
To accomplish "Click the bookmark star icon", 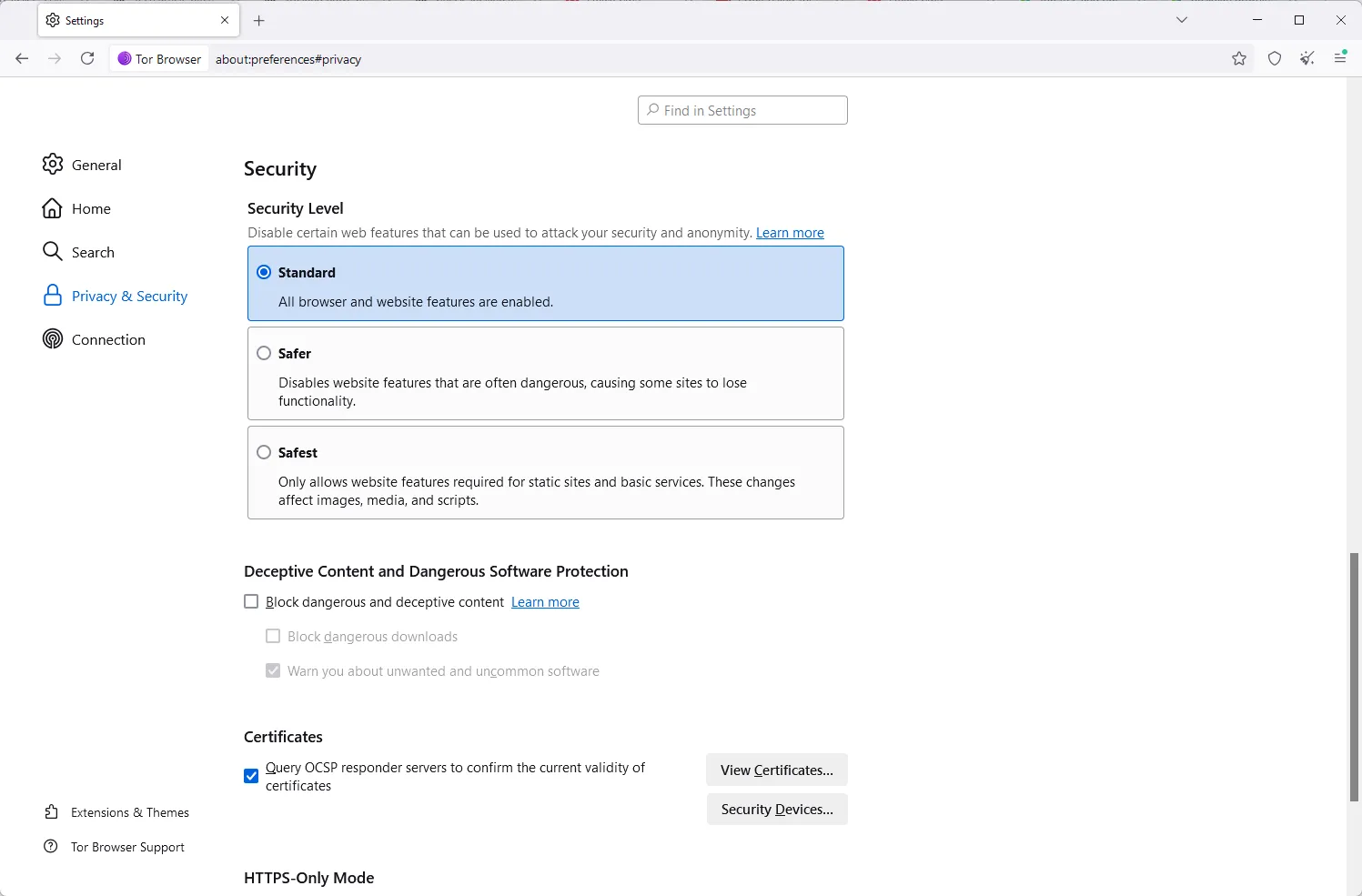I will 1239,59.
